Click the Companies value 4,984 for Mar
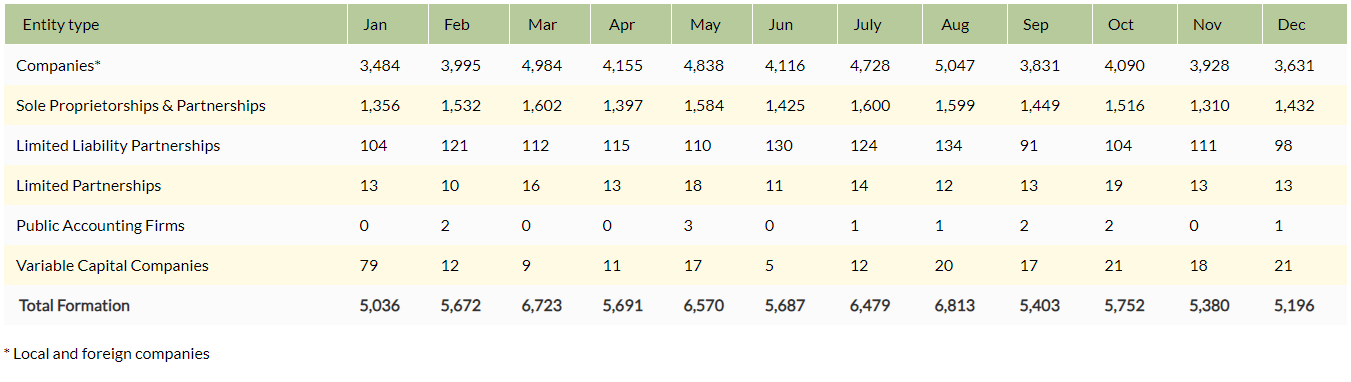The height and width of the screenshot is (382, 1351). [542, 66]
